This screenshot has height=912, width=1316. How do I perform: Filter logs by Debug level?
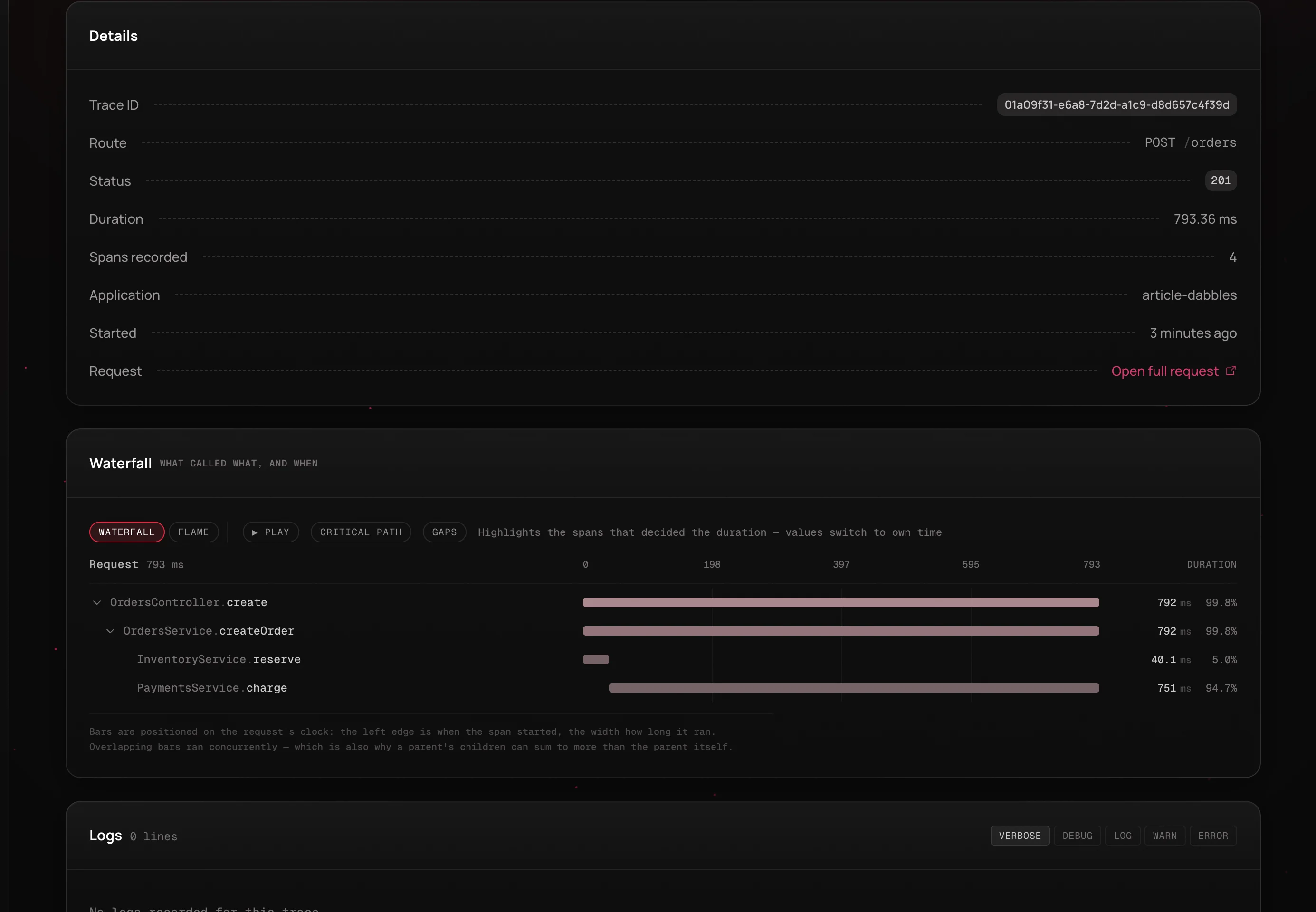coord(1077,836)
